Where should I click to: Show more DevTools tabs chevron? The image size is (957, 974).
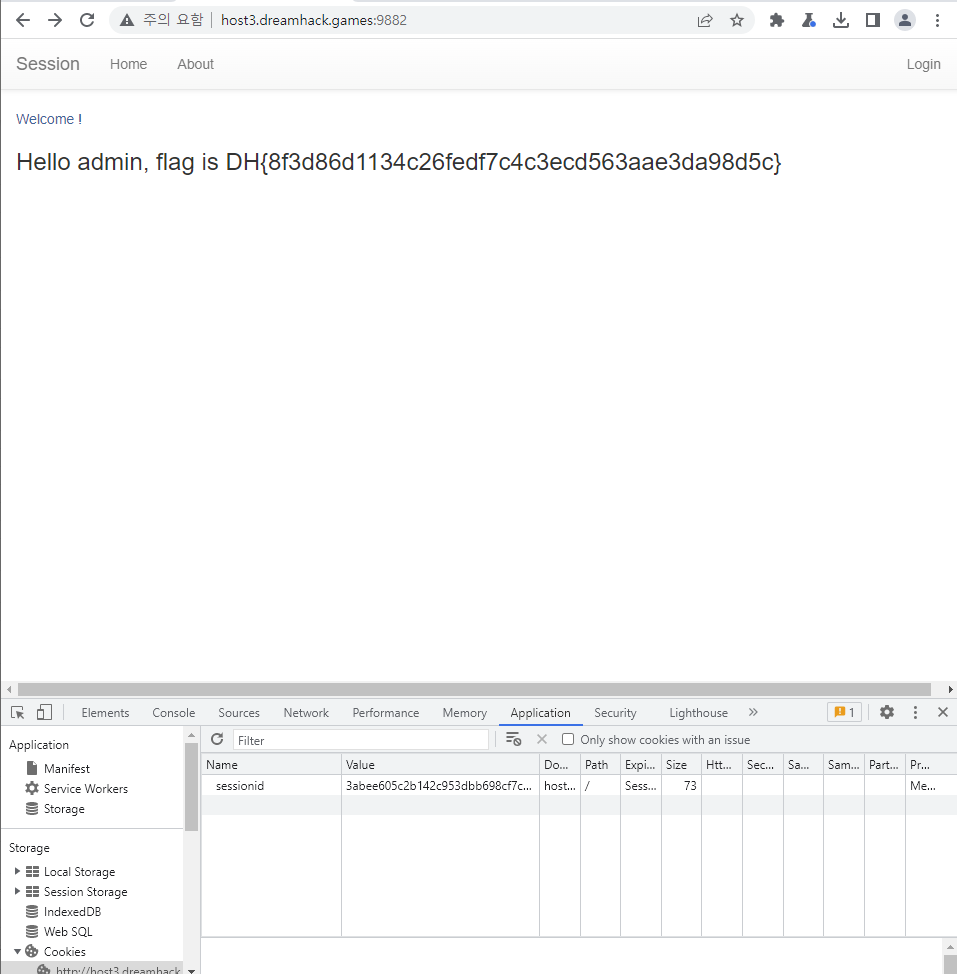click(x=753, y=712)
